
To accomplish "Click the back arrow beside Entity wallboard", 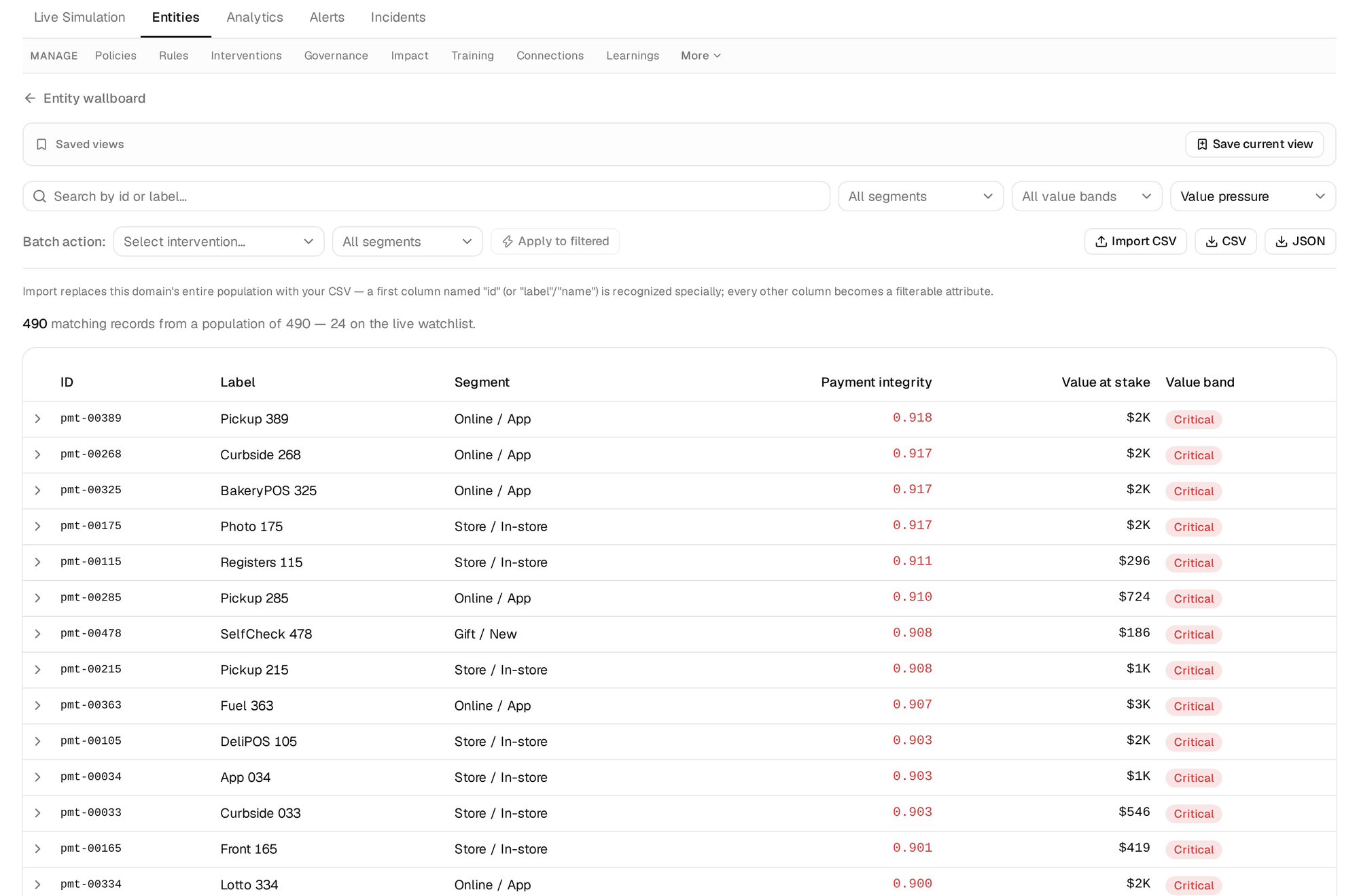I will click(30, 98).
